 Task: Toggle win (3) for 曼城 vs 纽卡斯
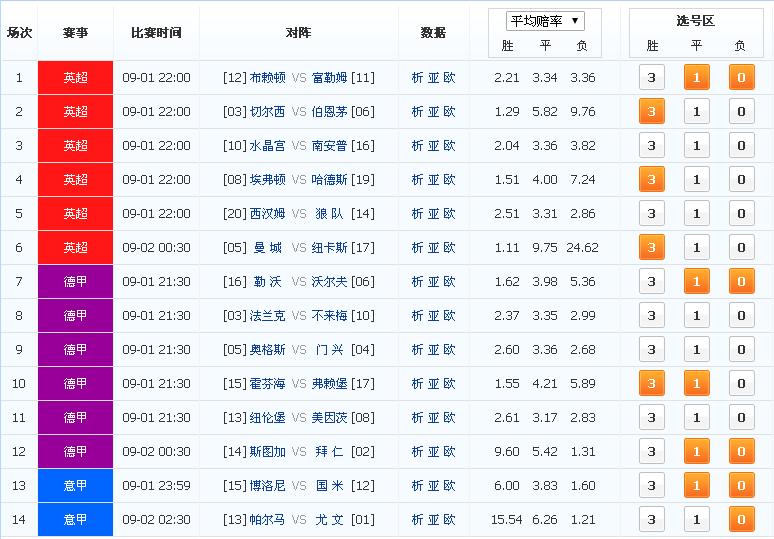(x=652, y=247)
